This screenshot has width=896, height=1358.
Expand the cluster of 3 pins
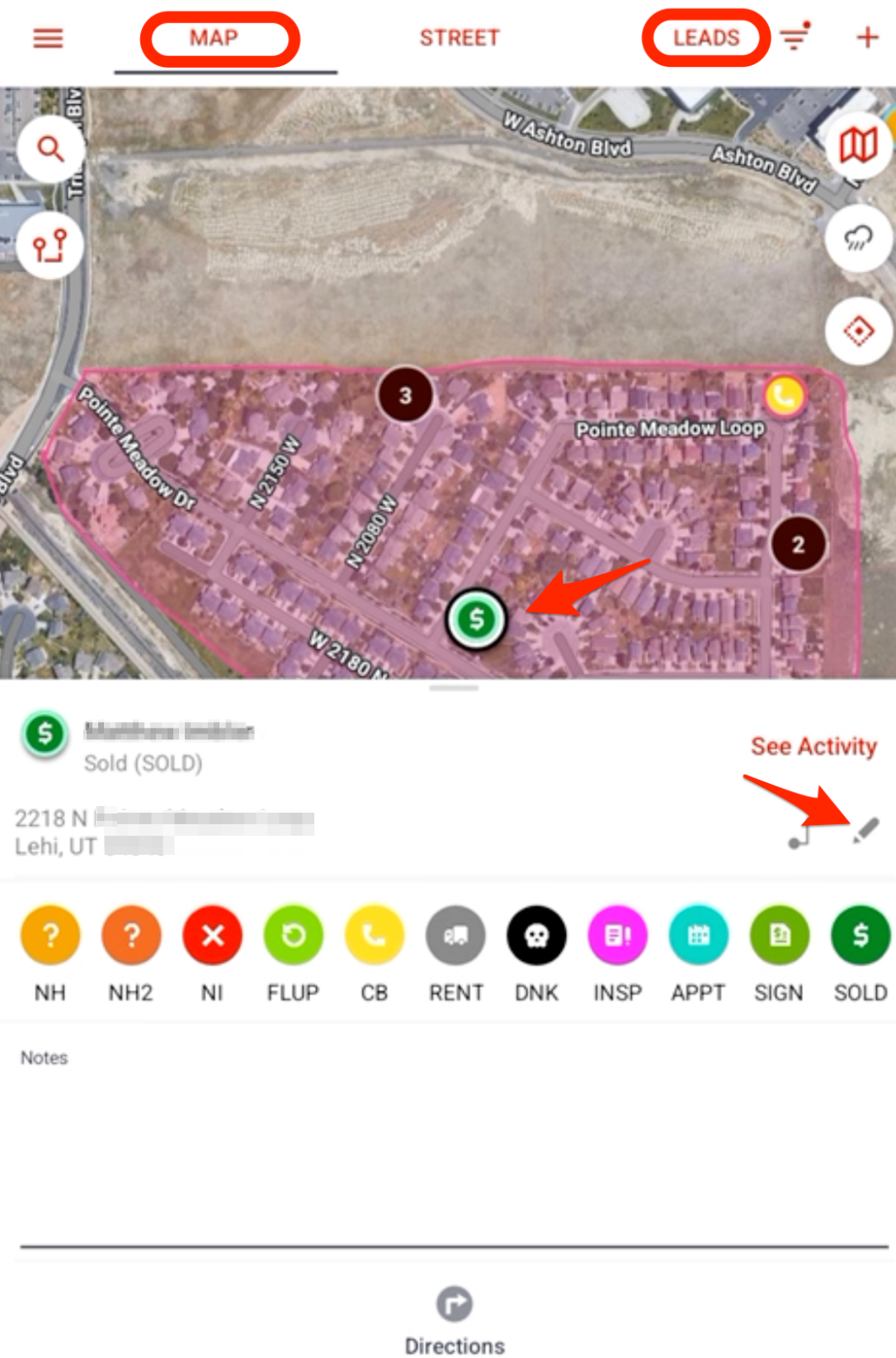[x=405, y=395]
